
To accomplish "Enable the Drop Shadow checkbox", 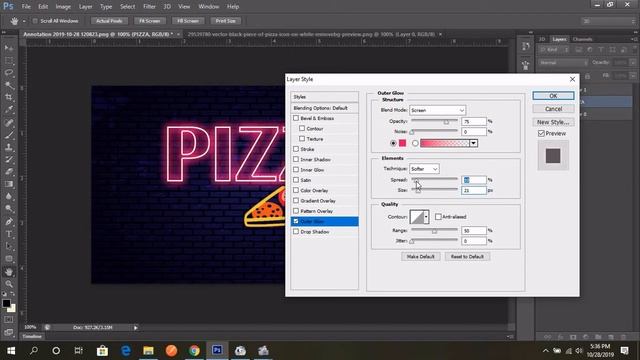I will pos(296,231).
